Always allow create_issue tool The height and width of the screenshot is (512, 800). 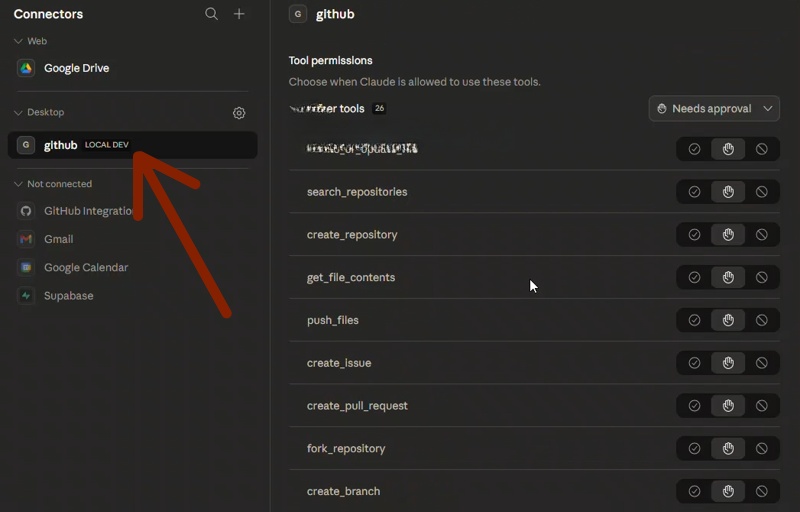click(x=694, y=363)
